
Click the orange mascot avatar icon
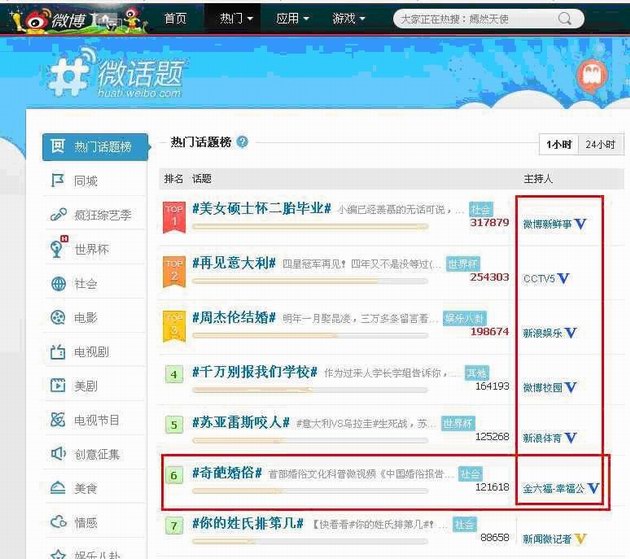point(591,76)
